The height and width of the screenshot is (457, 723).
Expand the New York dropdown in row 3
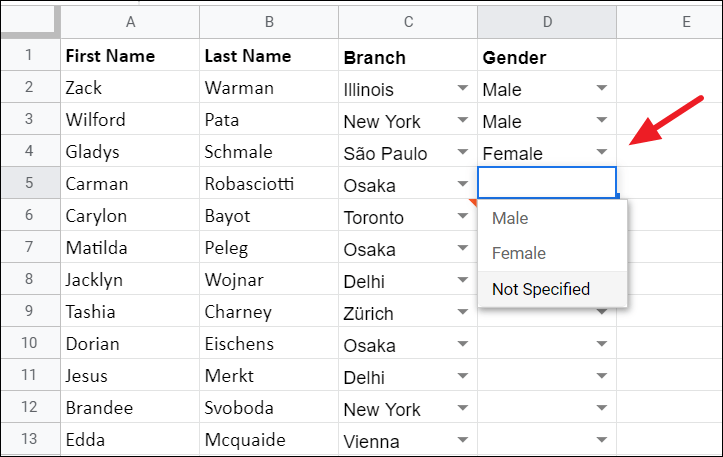click(x=462, y=121)
